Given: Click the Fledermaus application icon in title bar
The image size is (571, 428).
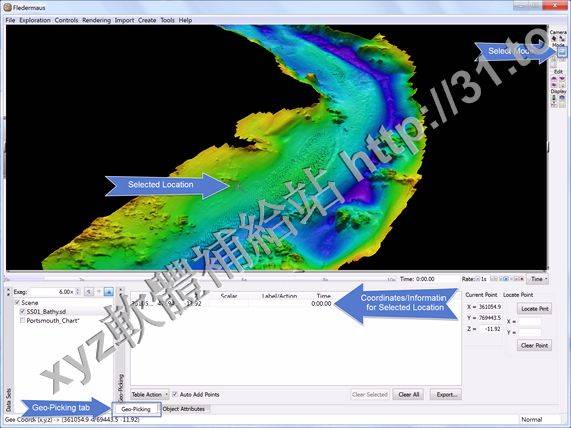Looking at the screenshot, I should [7, 7].
